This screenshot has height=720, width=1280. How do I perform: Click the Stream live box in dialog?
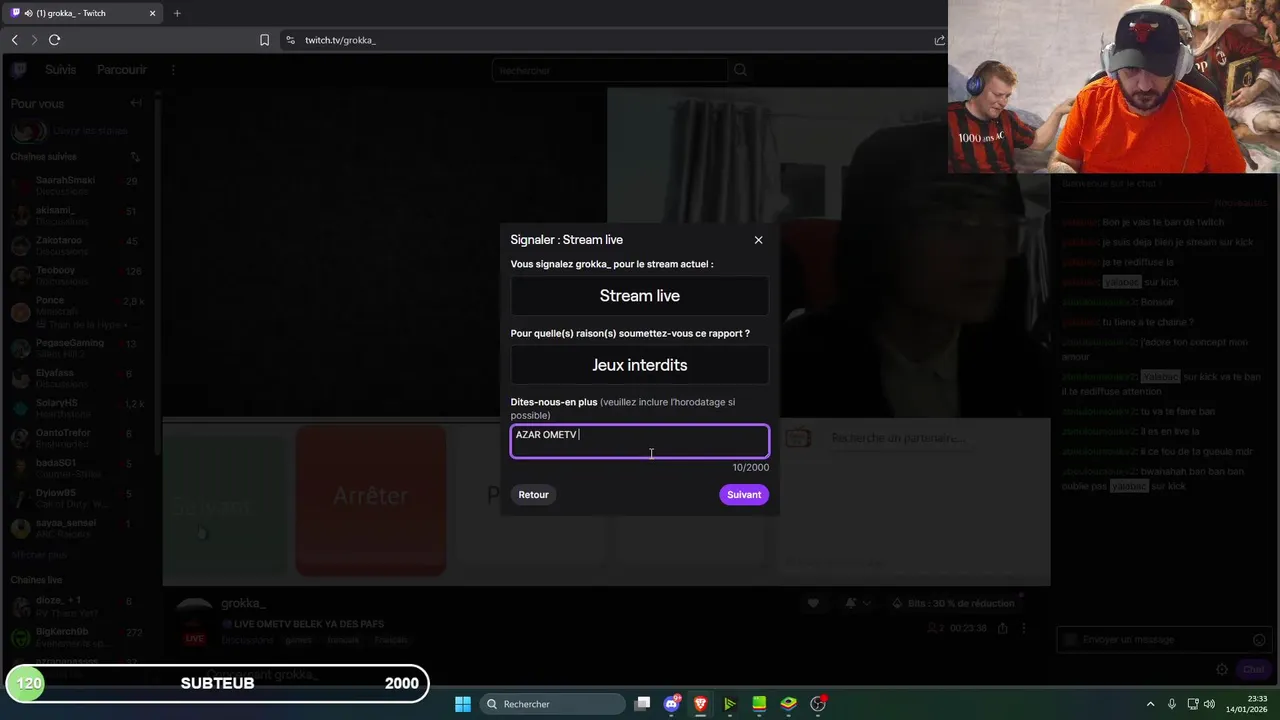click(x=640, y=296)
